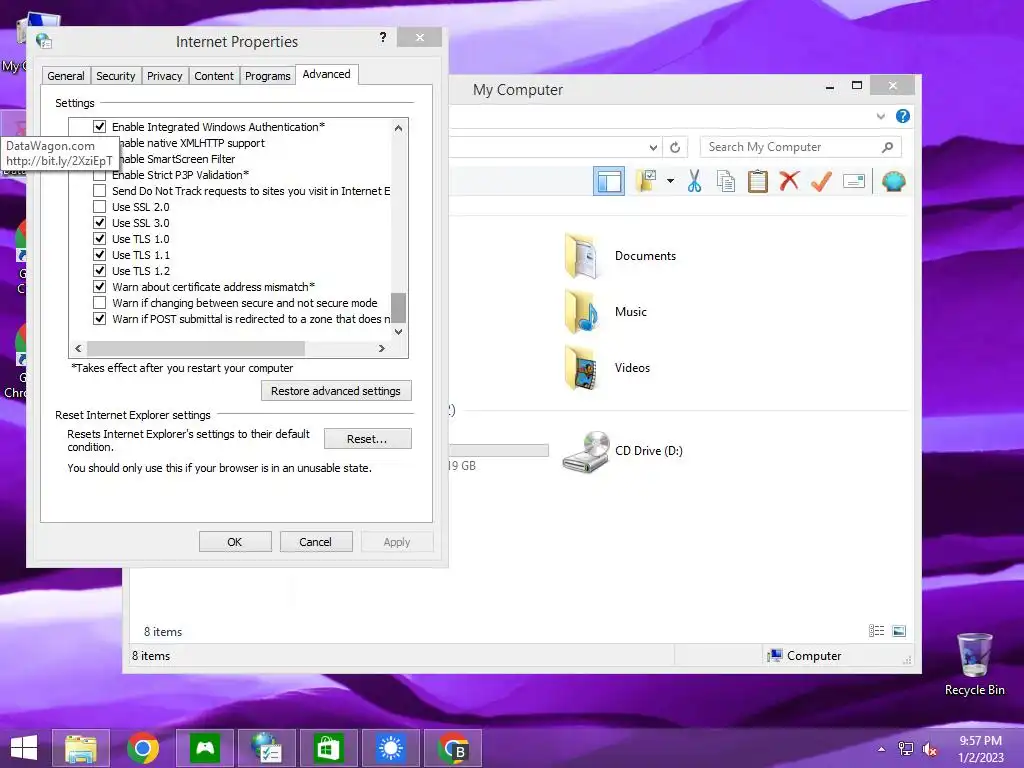
Task: Click the settings list scroll right arrow
Action: (382, 349)
